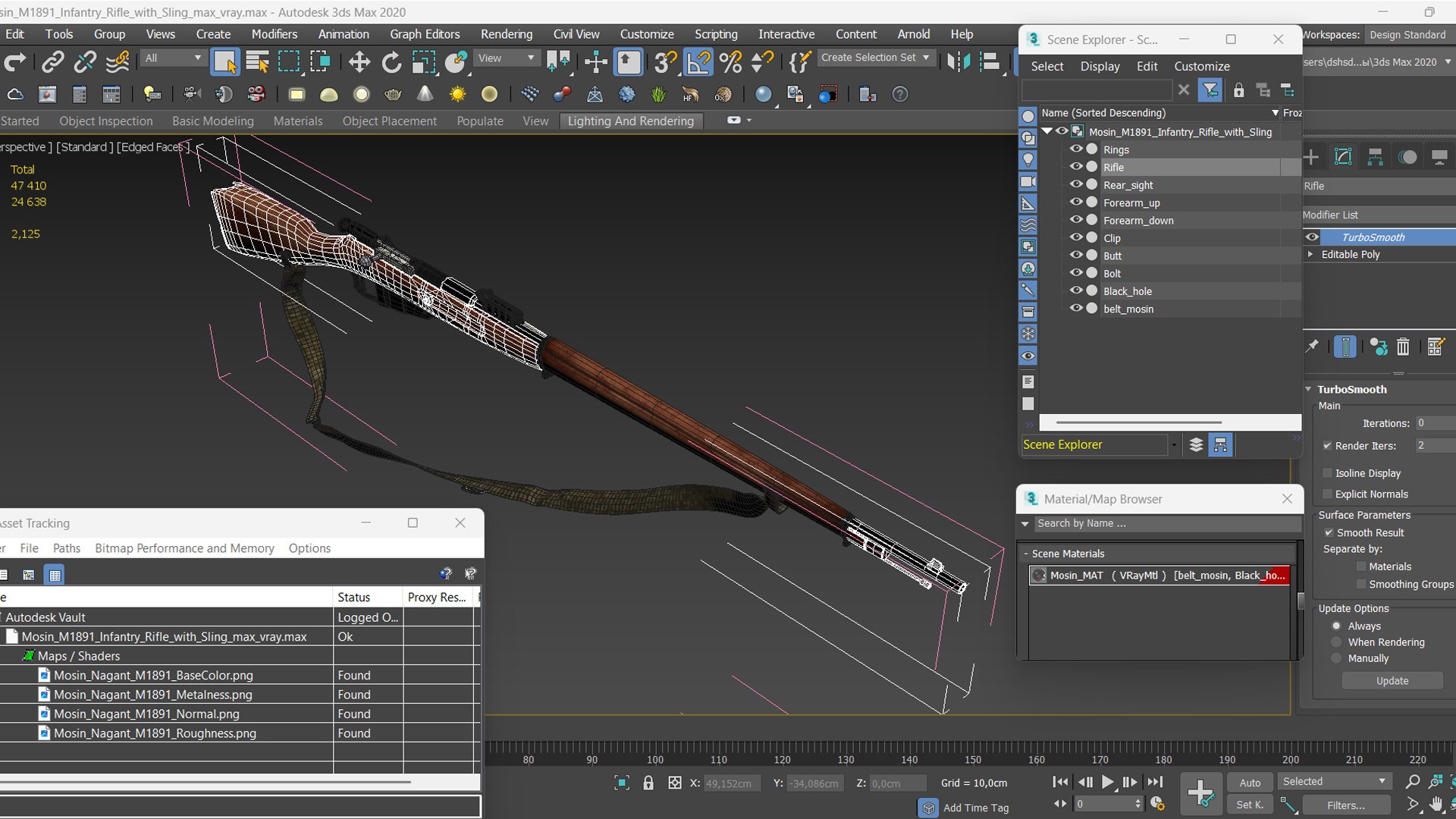Image resolution: width=1456 pixels, height=819 pixels.
Task: Click the Selection Lock toggle in status bar
Action: (x=648, y=783)
